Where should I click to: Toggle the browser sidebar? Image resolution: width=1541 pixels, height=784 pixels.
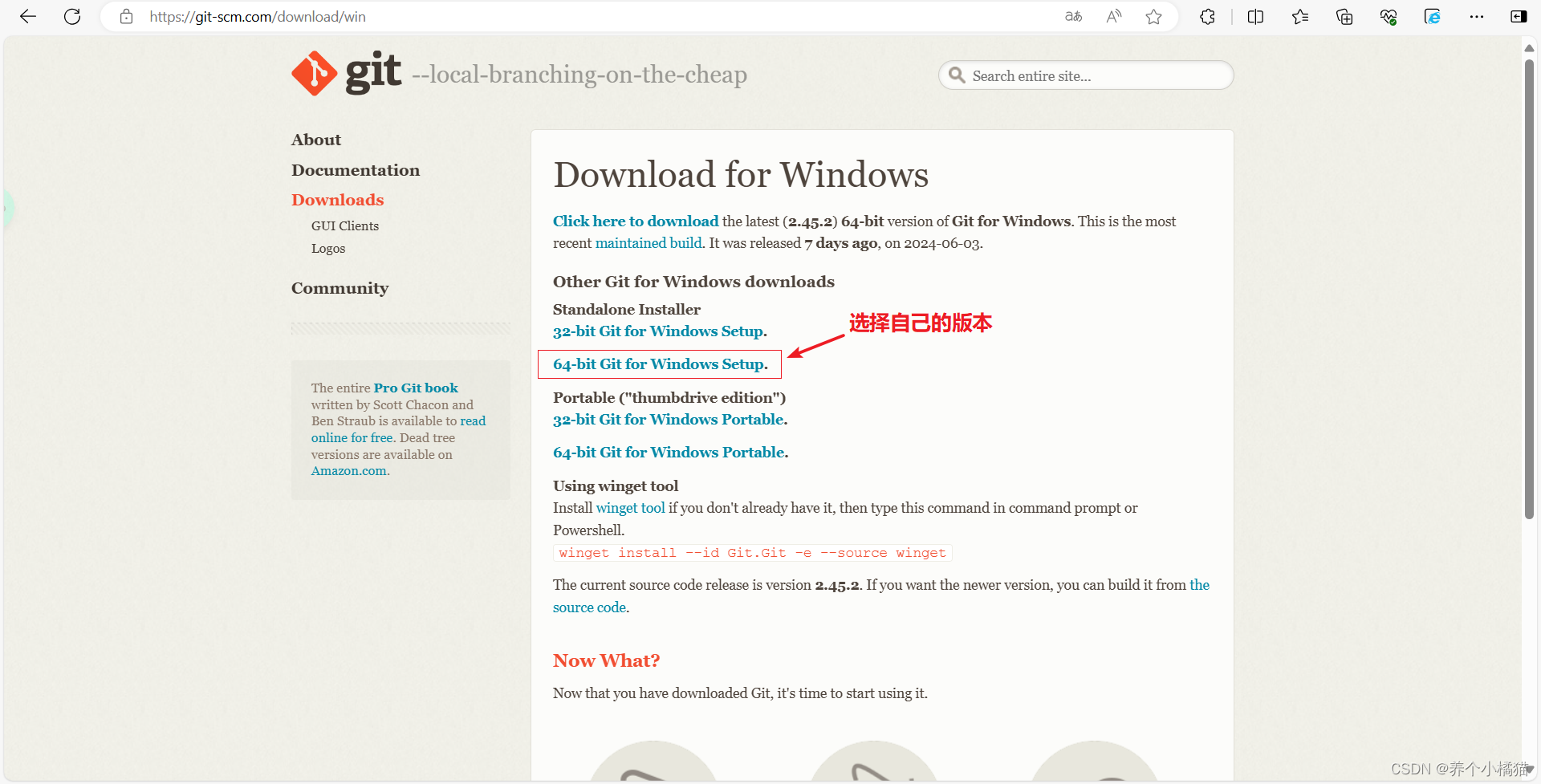pyautogui.click(x=1519, y=16)
